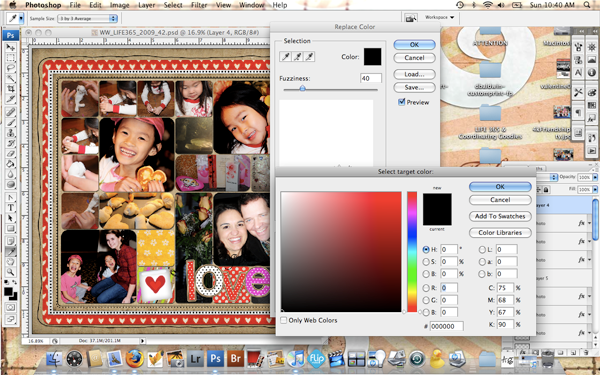This screenshot has height=375, width=600.
Task: Click Add To Swatches button
Action: coord(500,216)
